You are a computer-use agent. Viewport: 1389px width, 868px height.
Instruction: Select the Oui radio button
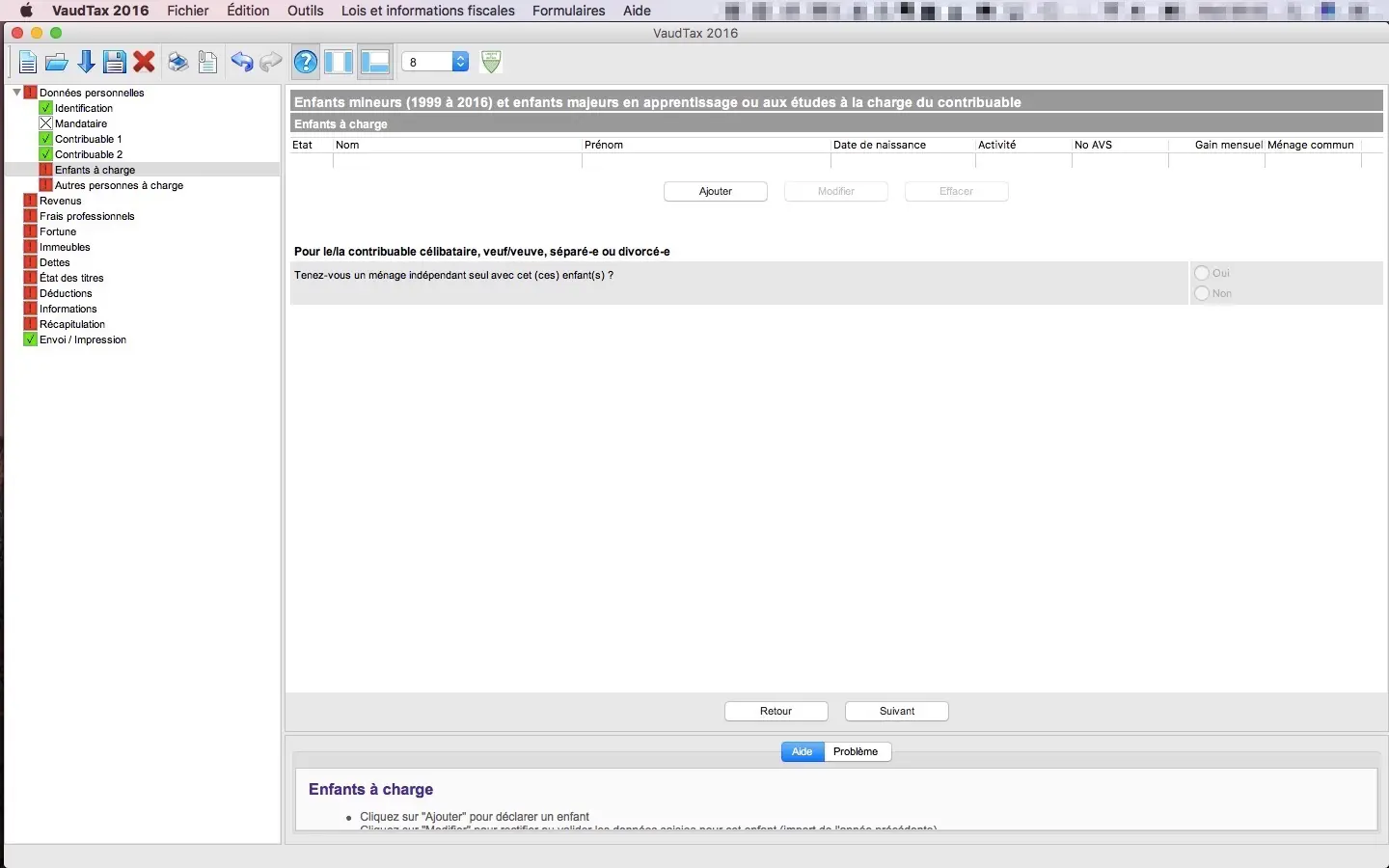click(1202, 273)
